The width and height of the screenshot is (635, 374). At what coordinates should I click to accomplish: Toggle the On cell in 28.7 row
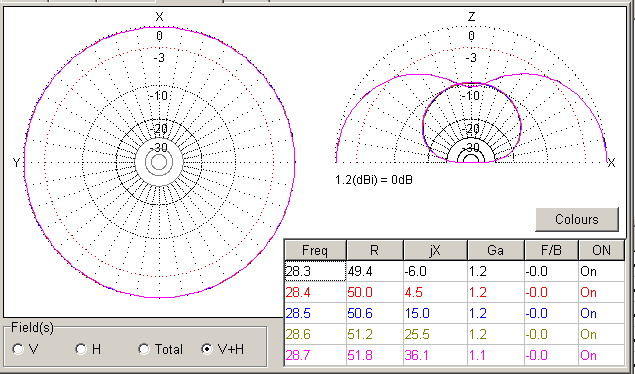coord(601,355)
